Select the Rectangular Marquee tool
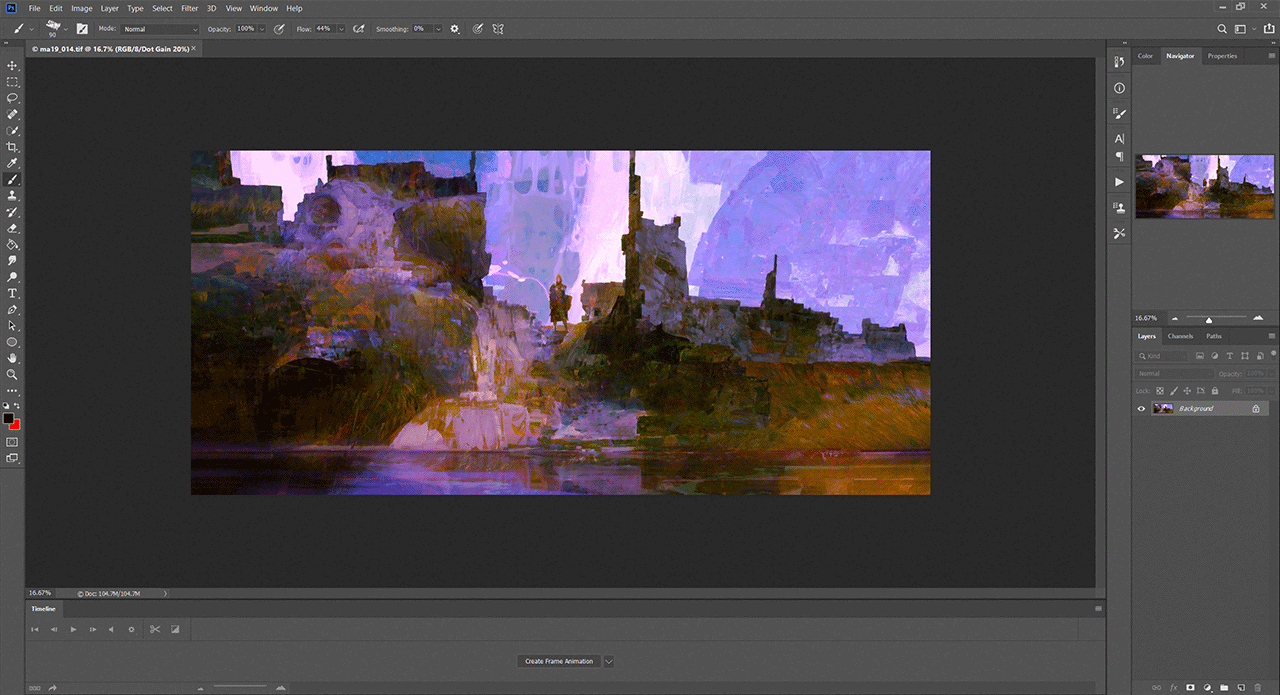The image size is (1280, 695). [12, 82]
